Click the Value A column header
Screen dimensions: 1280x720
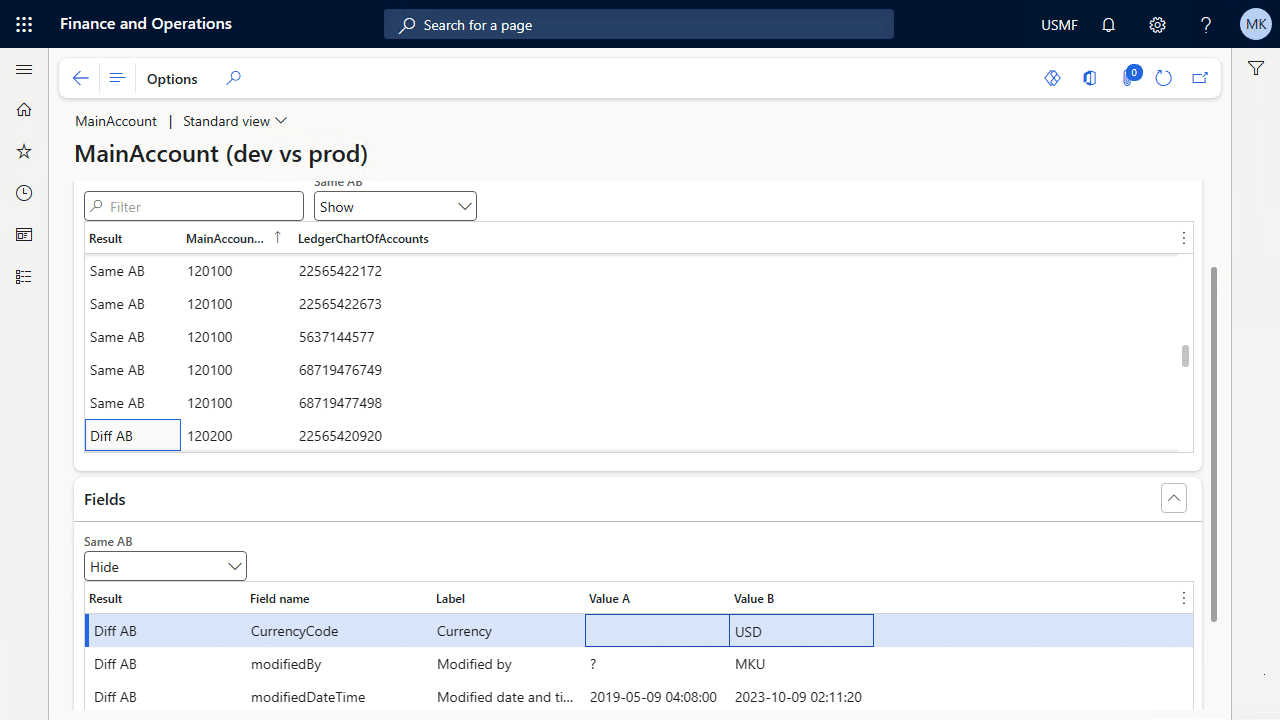(610, 598)
